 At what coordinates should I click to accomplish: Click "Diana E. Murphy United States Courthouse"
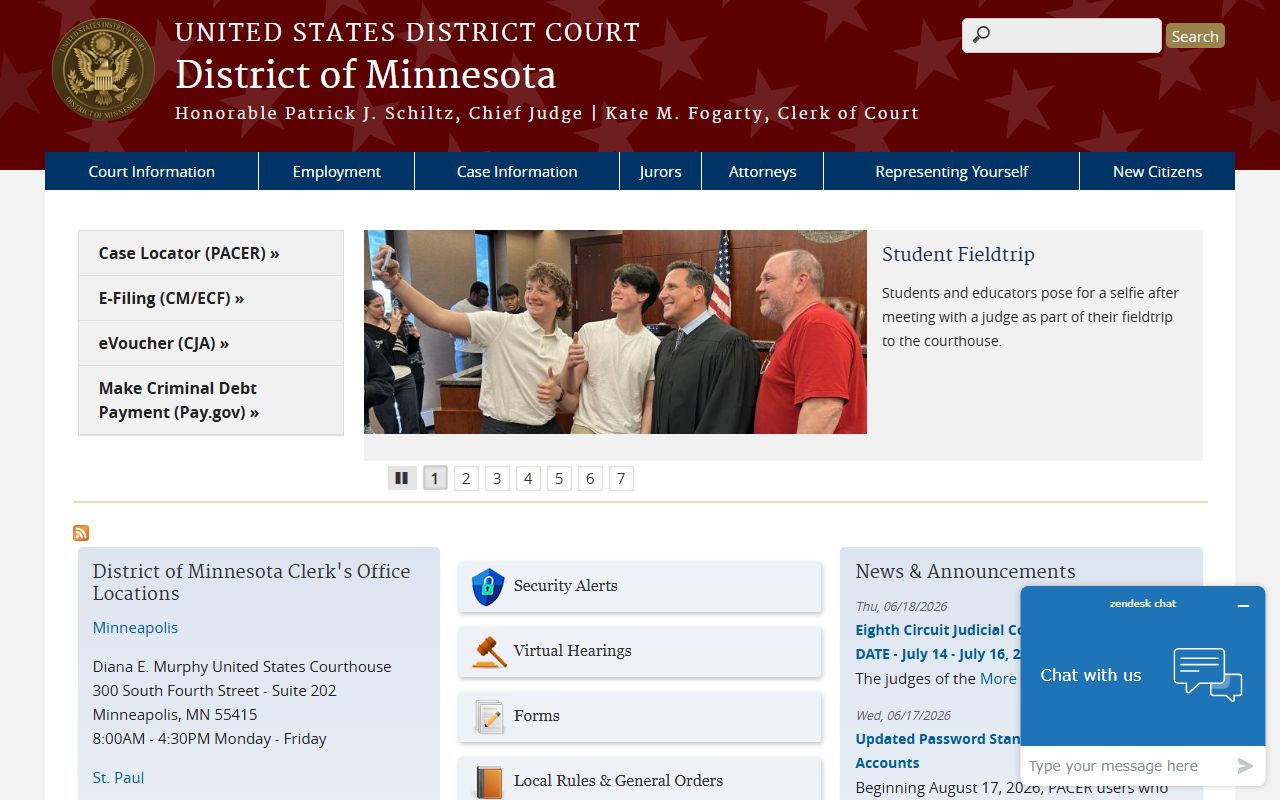click(x=242, y=667)
